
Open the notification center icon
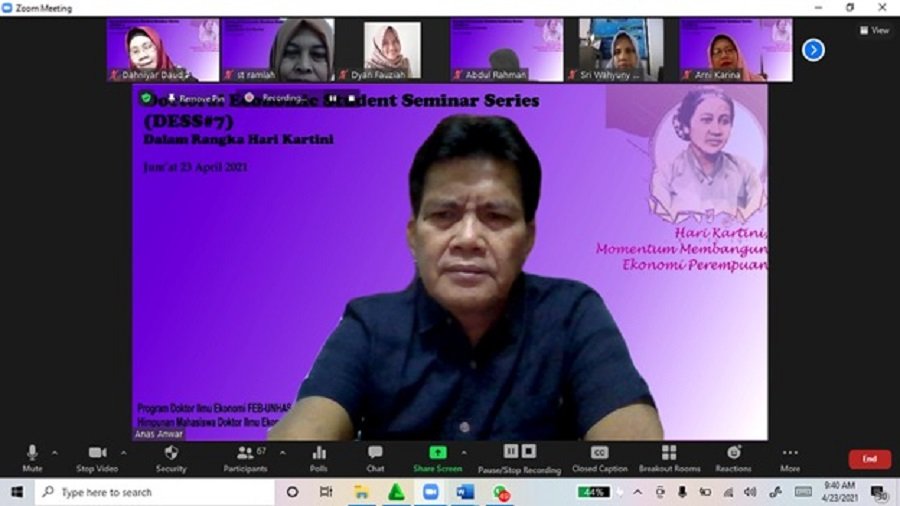click(878, 493)
